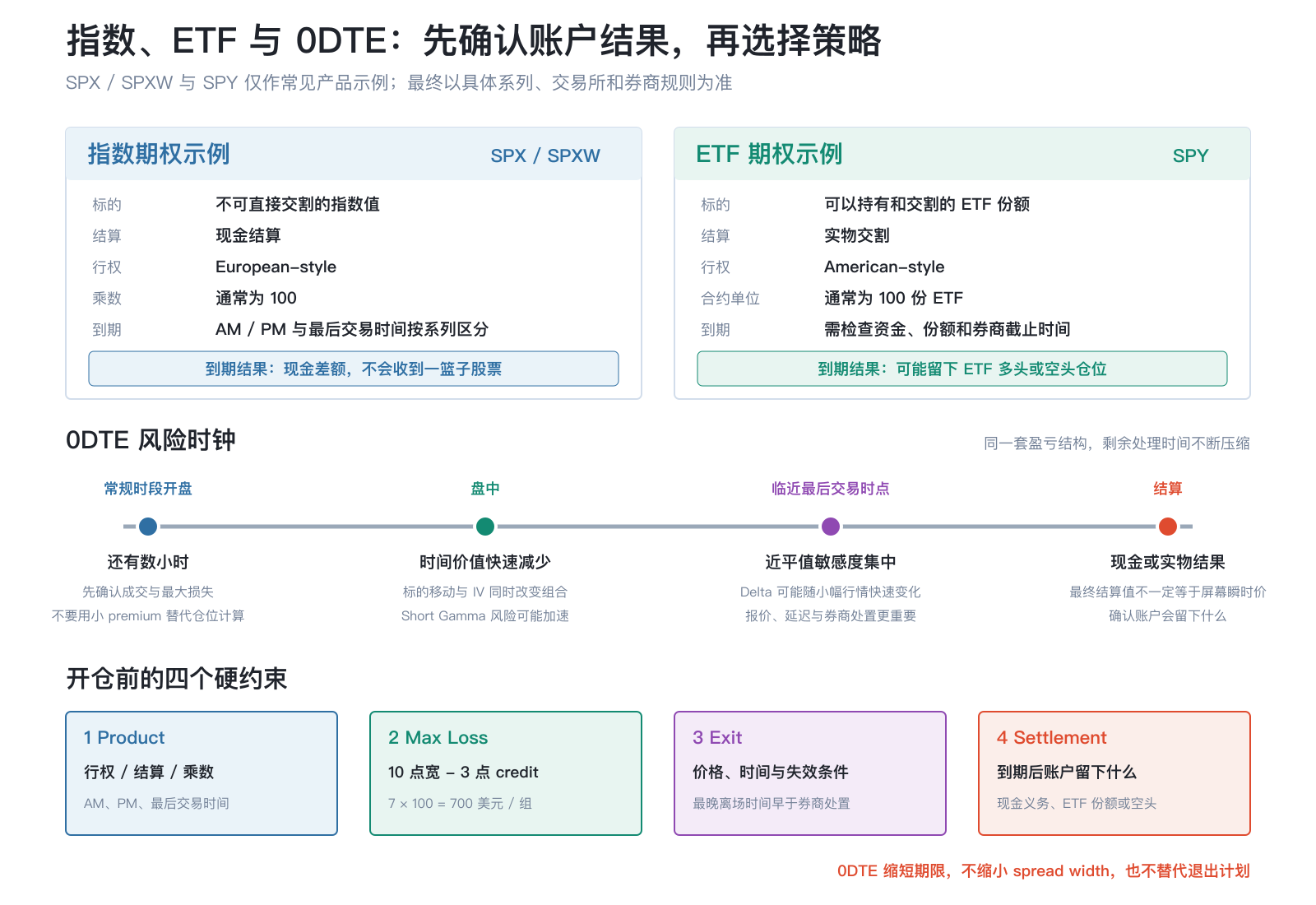The width and height of the screenshot is (1316, 905).
Task: Click the 现金结算 value
Action: coord(248,235)
